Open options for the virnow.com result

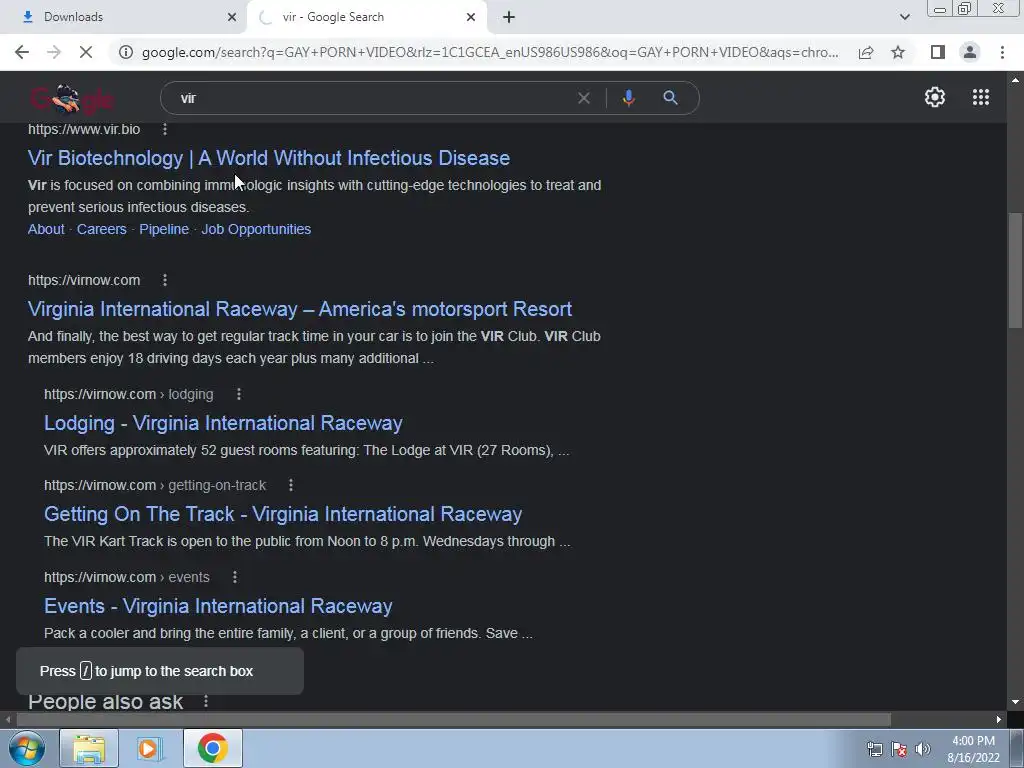click(x=165, y=280)
